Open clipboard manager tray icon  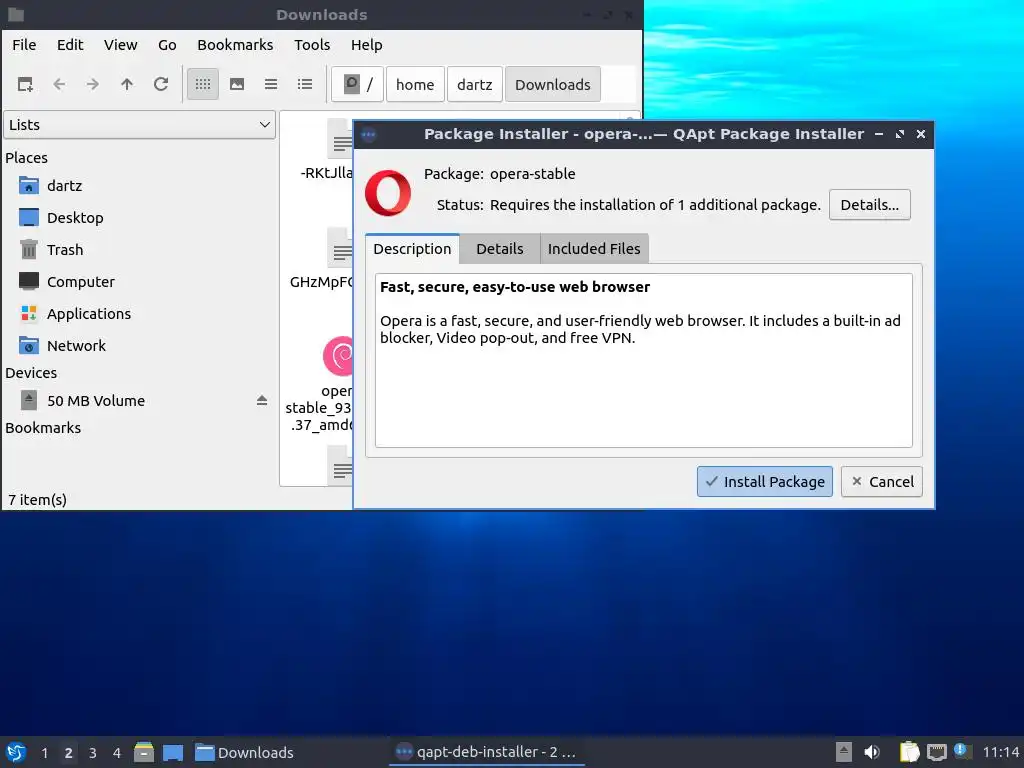909,752
